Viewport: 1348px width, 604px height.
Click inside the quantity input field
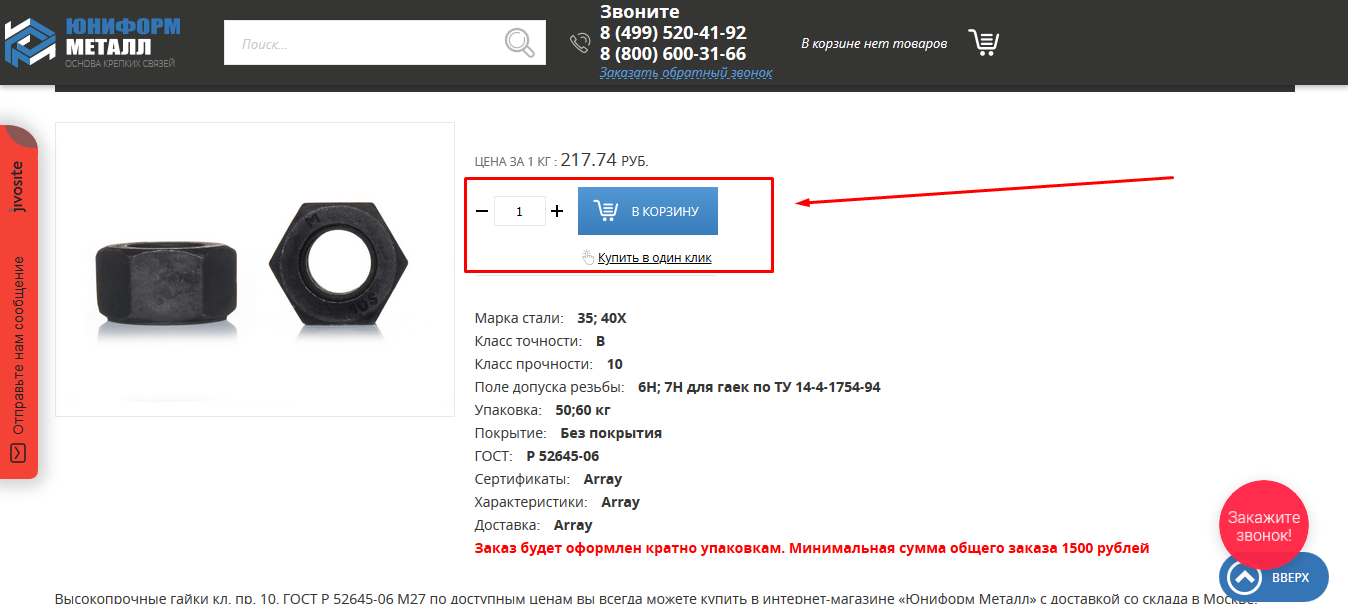click(520, 211)
